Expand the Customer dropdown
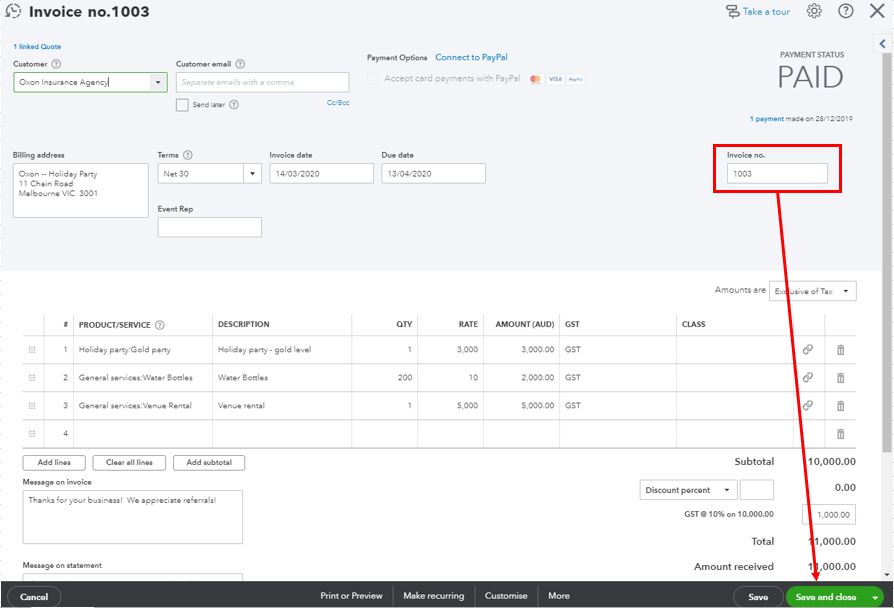This screenshot has width=894, height=608. click(157, 83)
